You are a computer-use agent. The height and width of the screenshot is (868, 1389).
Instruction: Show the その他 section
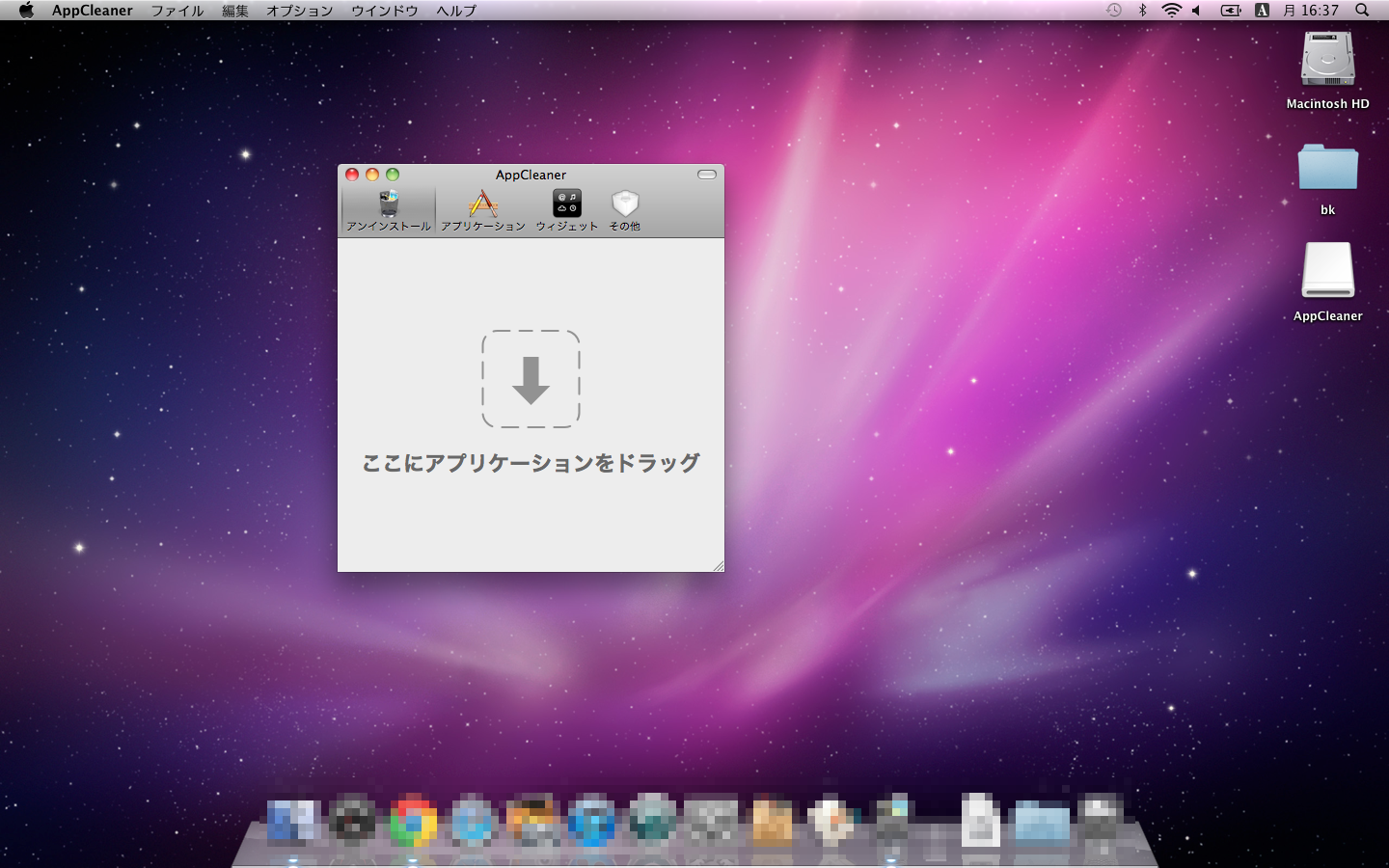[625, 210]
